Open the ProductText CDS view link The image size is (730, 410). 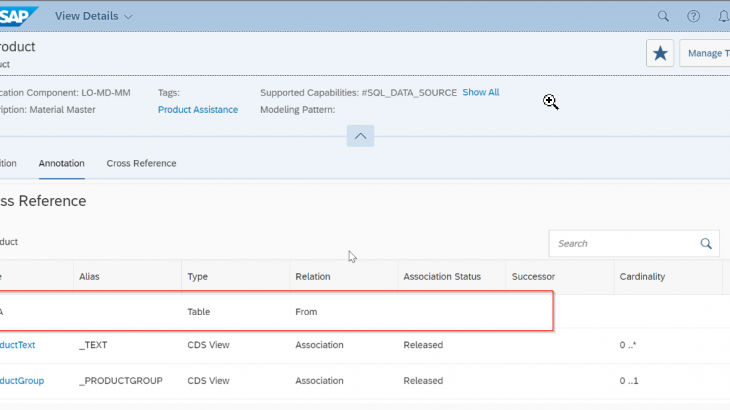[17, 345]
